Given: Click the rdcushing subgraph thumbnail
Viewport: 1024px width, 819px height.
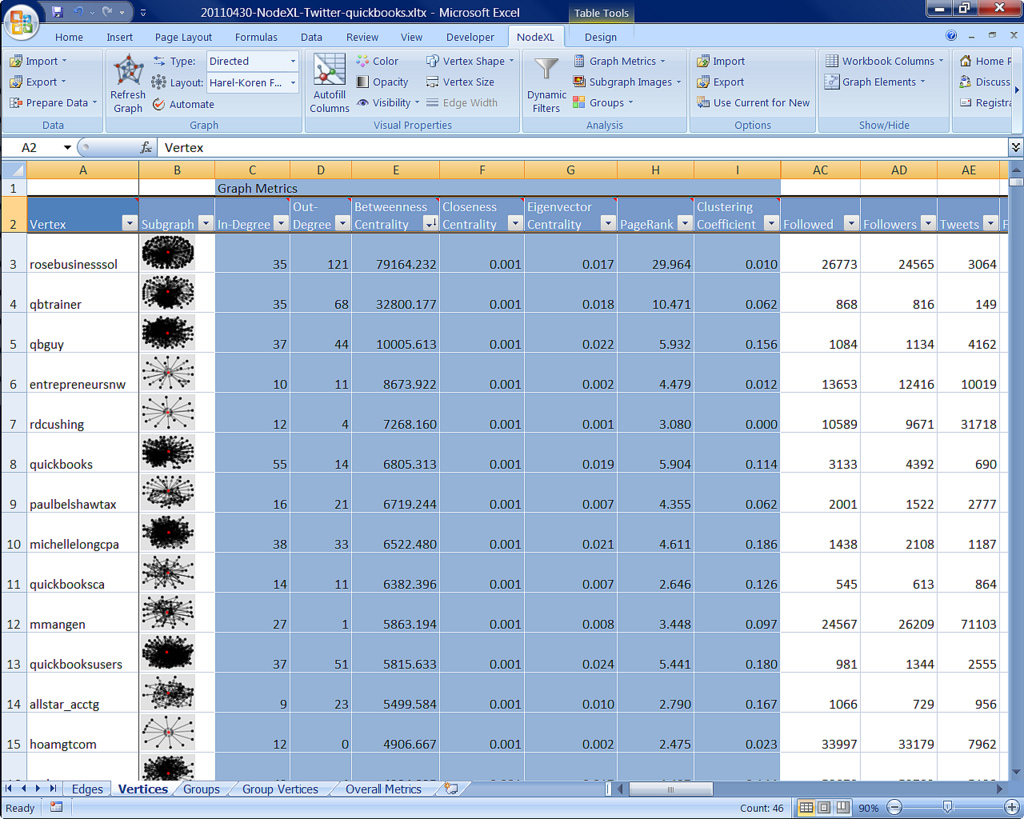Looking at the screenshot, I should point(168,412).
